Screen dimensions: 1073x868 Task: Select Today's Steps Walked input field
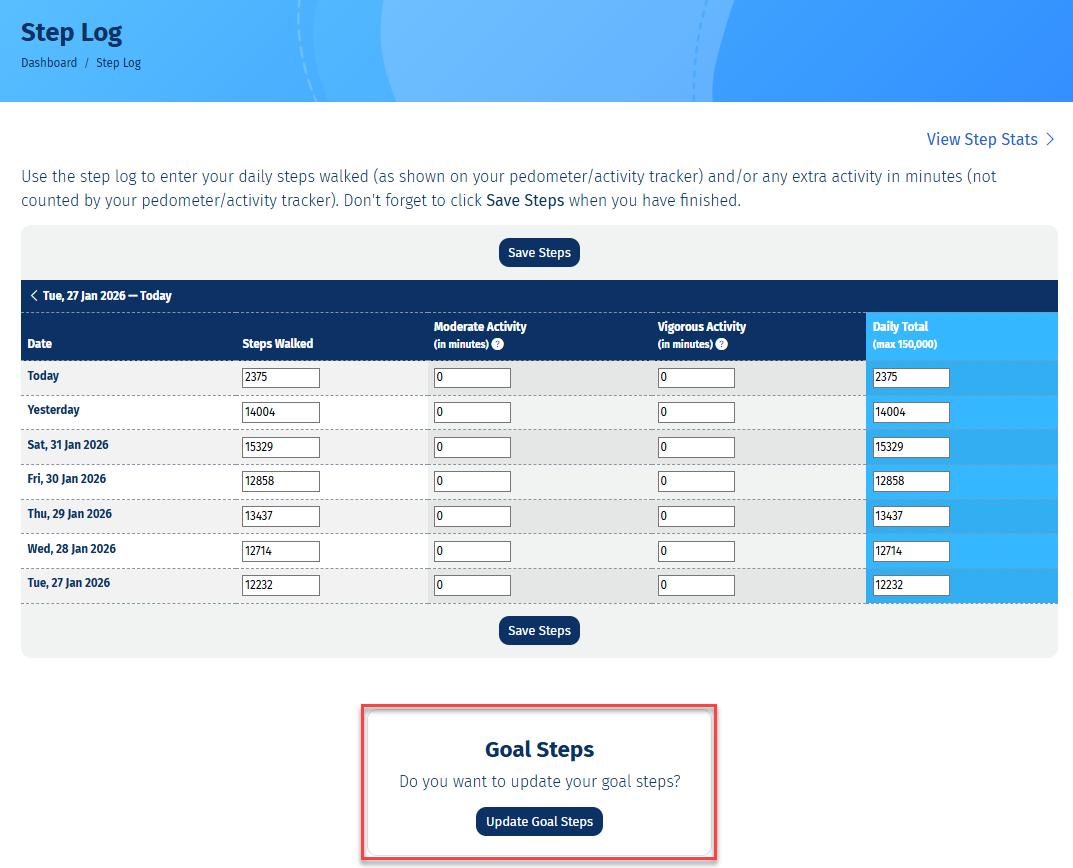pos(280,378)
